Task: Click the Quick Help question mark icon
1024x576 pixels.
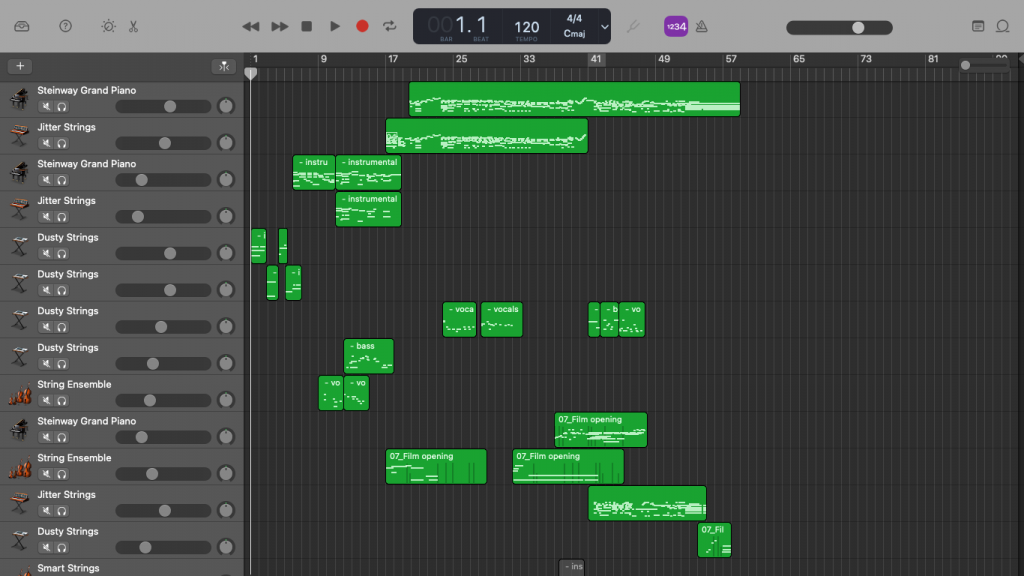Action: click(x=65, y=26)
